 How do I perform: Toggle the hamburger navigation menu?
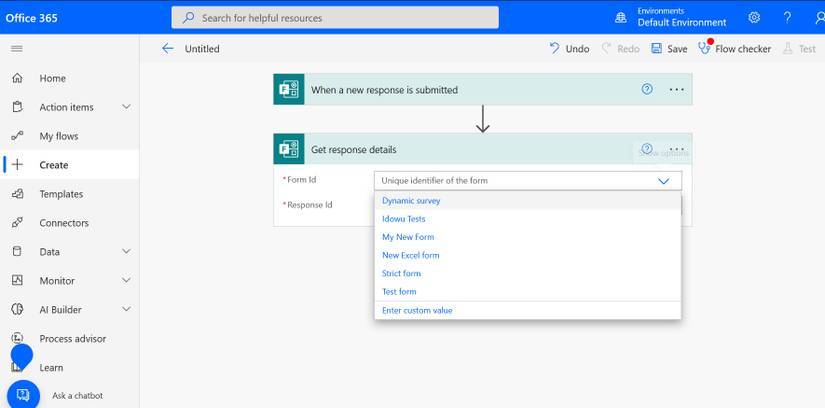(17, 48)
